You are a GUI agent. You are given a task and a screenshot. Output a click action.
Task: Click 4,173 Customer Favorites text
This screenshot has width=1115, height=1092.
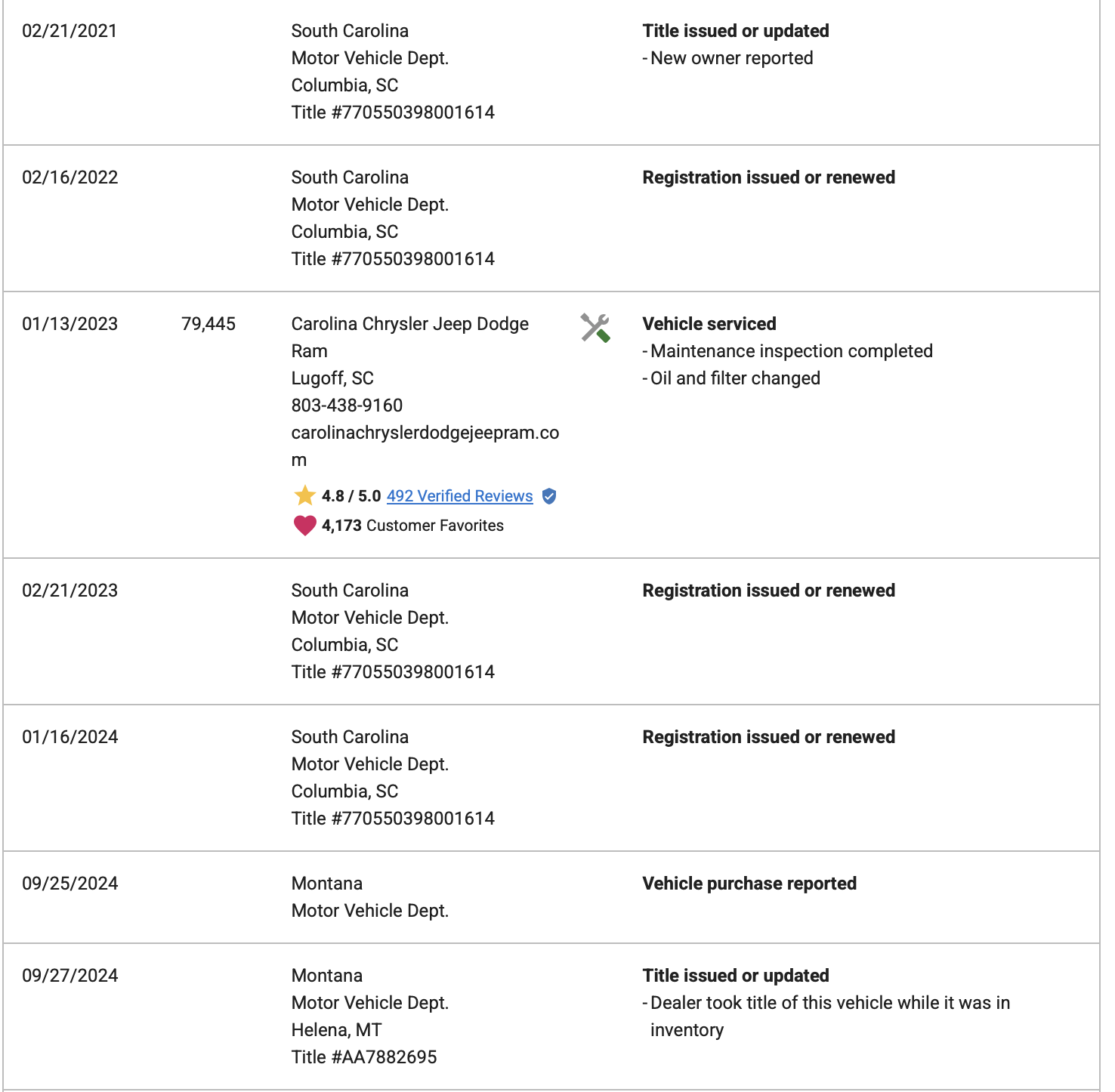pyautogui.click(x=412, y=526)
